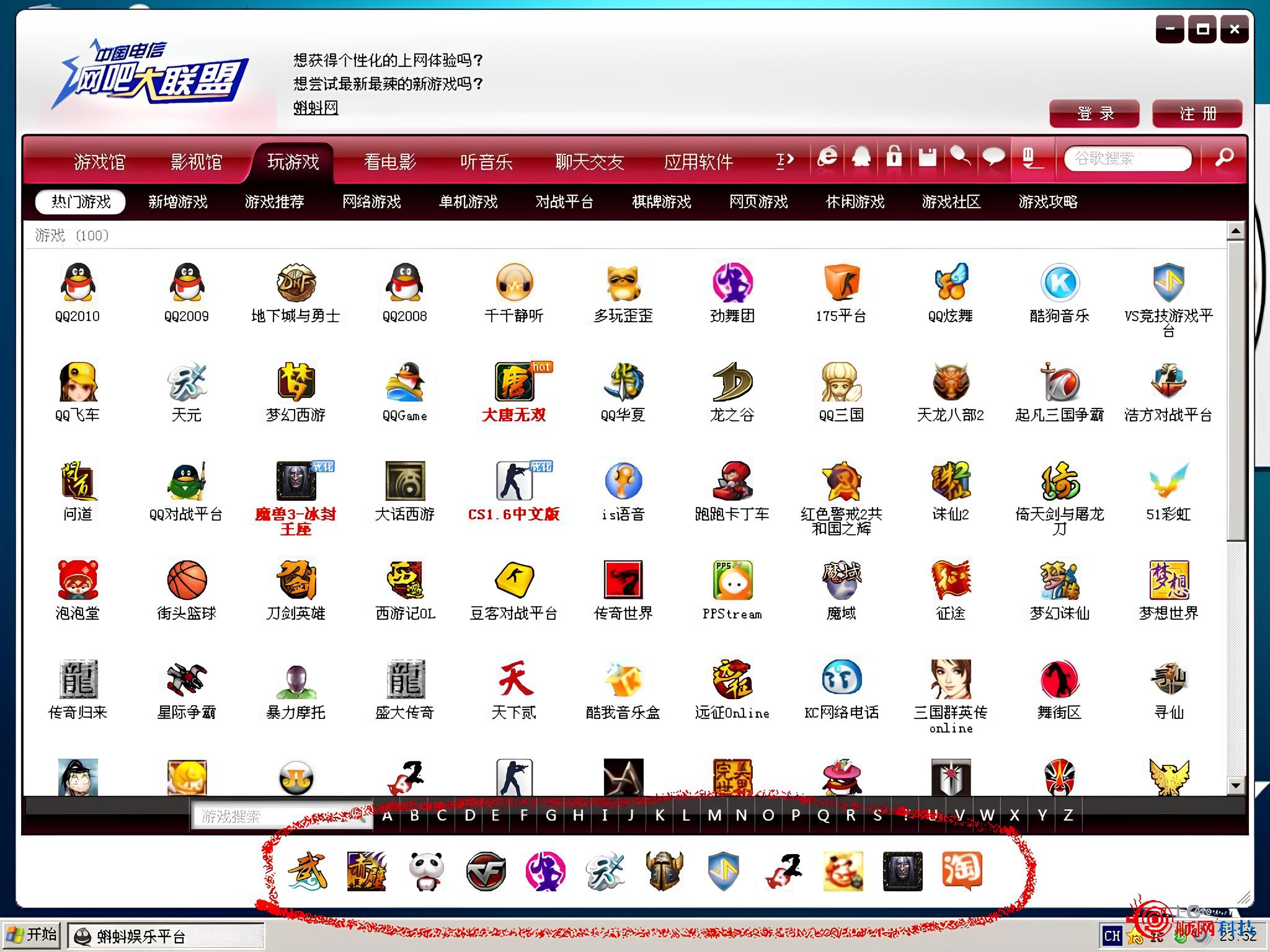Click the CH language indicator in tray
This screenshot has width=1270, height=952.
tap(1112, 936)
